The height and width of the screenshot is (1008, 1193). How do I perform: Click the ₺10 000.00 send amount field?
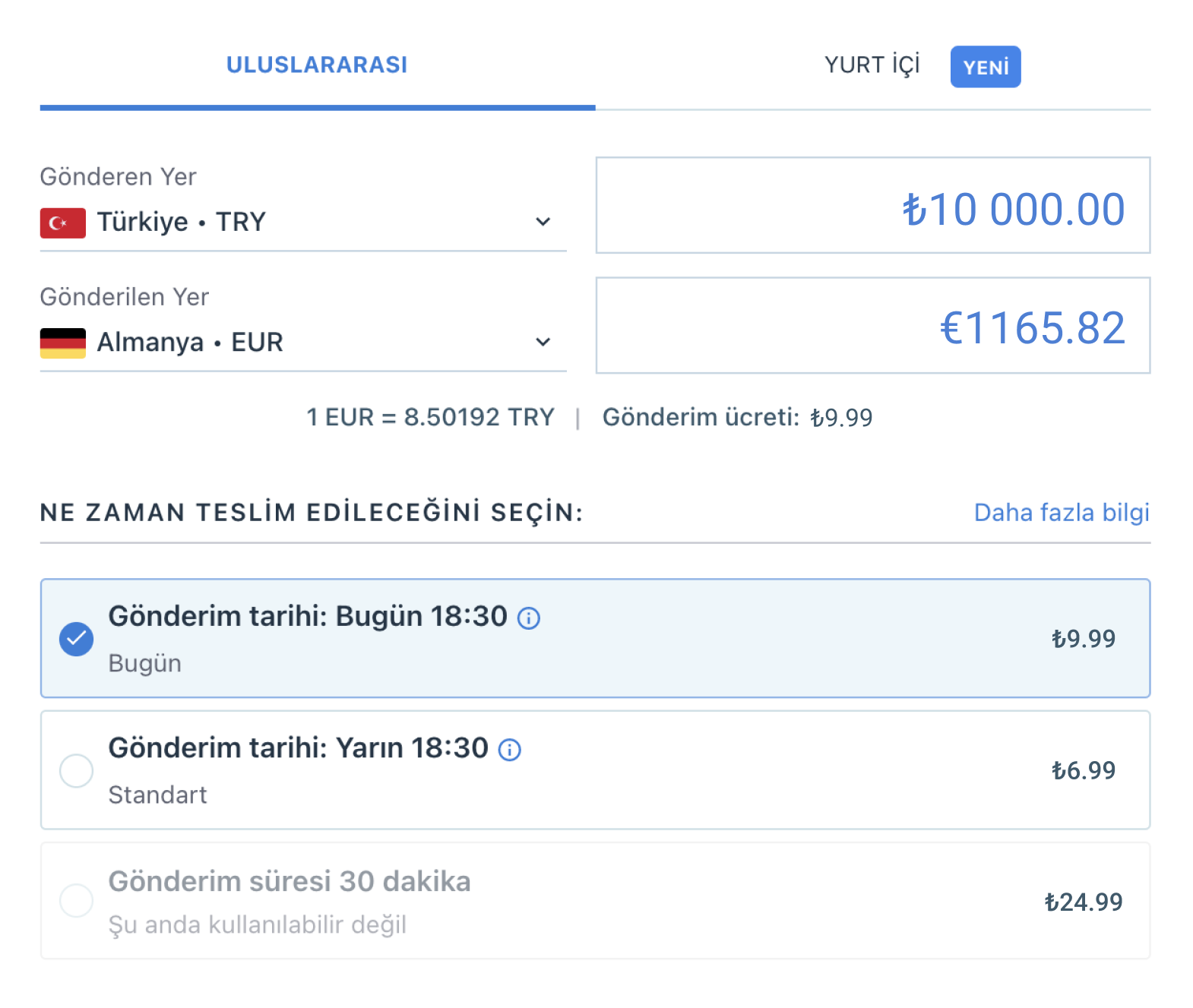[x=872, y=206]
